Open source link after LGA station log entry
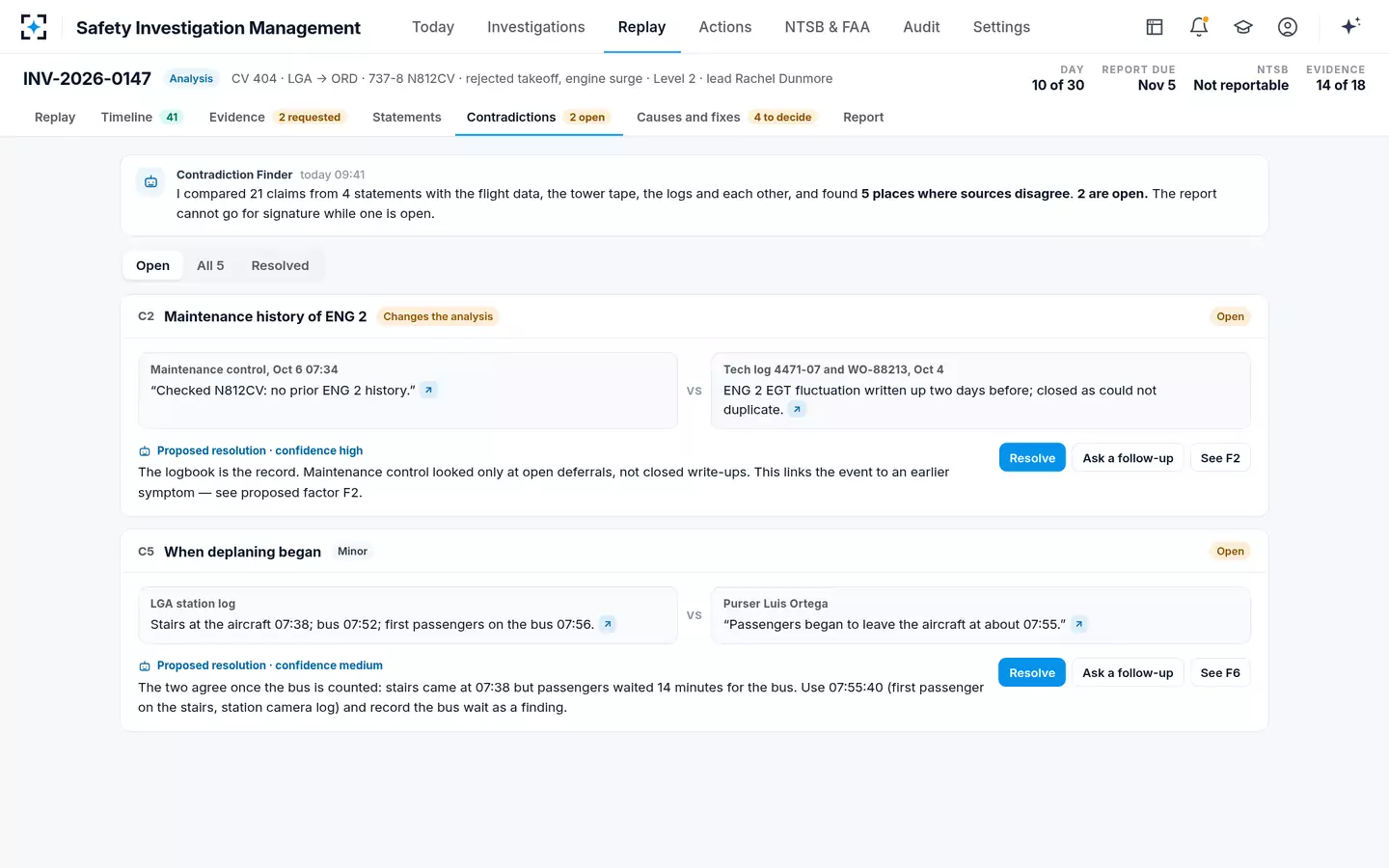This screenshot has width=1389, height=868. (608, 624)
